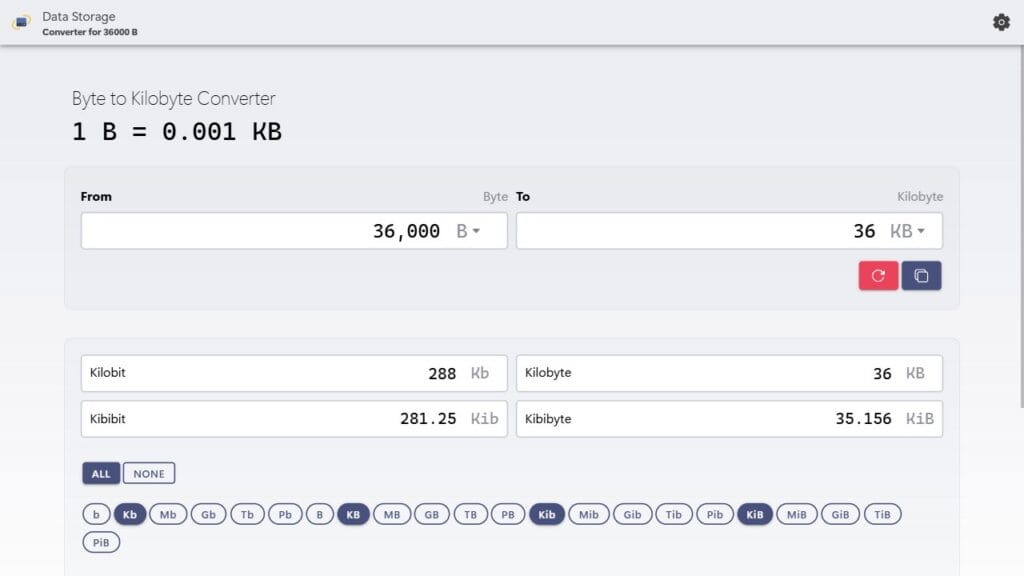Select the ALL units button
This screenshot has height=576, width=1024.
101,473
